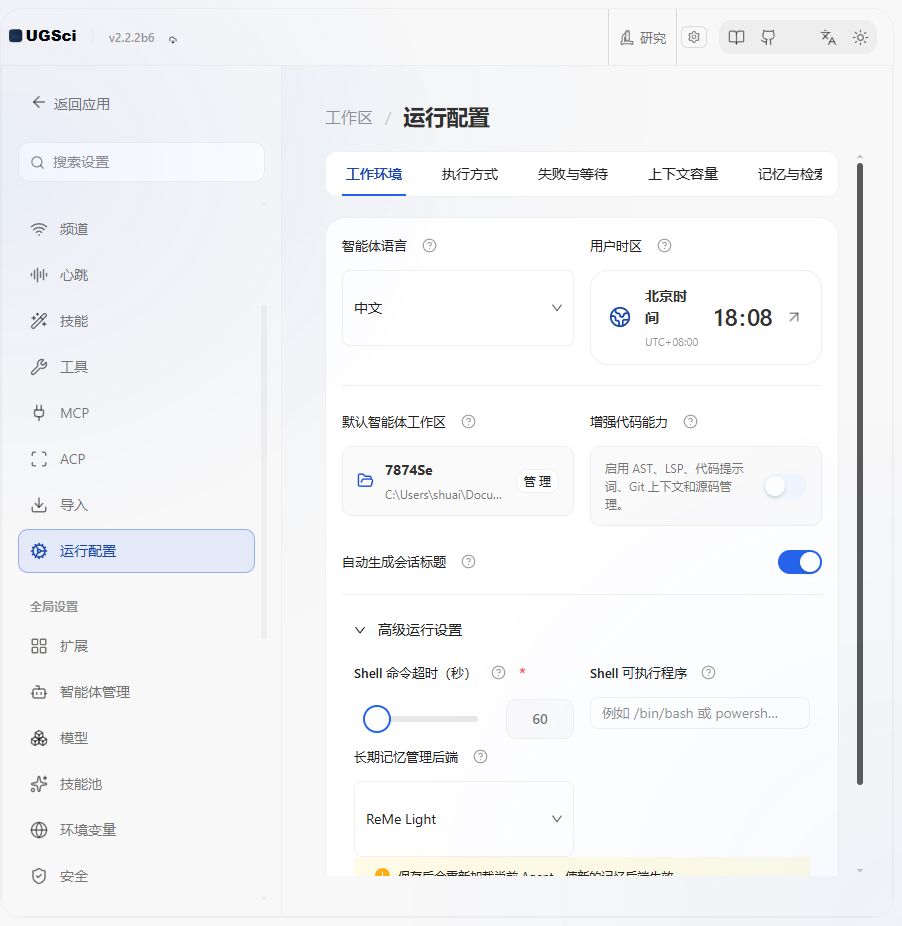Collapse the 高级运行设置 section
The height and width of the screenshot is (926, 902).
(x=408, y=630)
